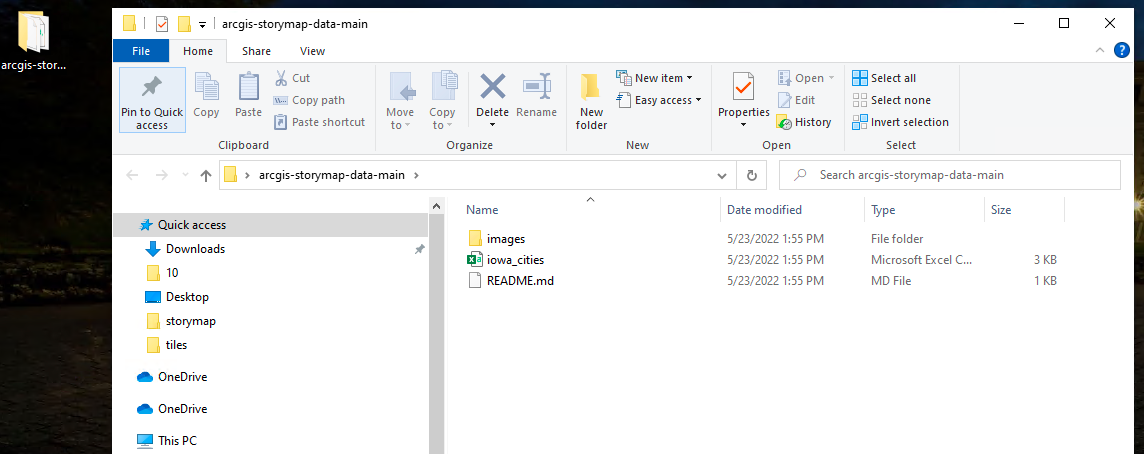Click Invert selection
This screenshot has width=1144, height=454.
[x=900, y=122]
